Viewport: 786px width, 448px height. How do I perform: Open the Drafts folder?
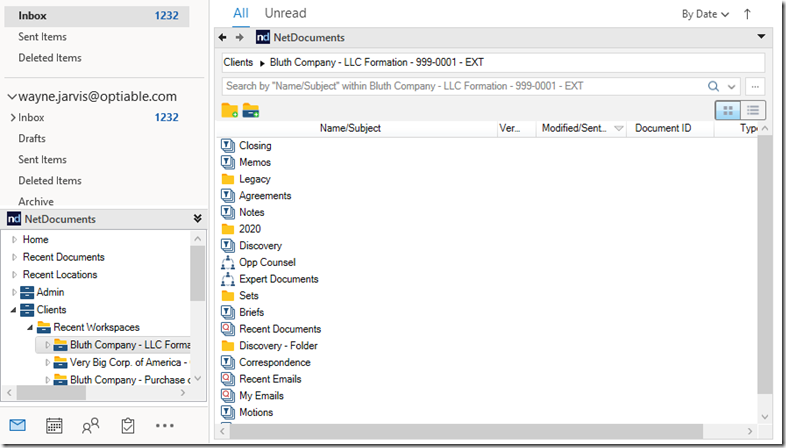[32, 138]
